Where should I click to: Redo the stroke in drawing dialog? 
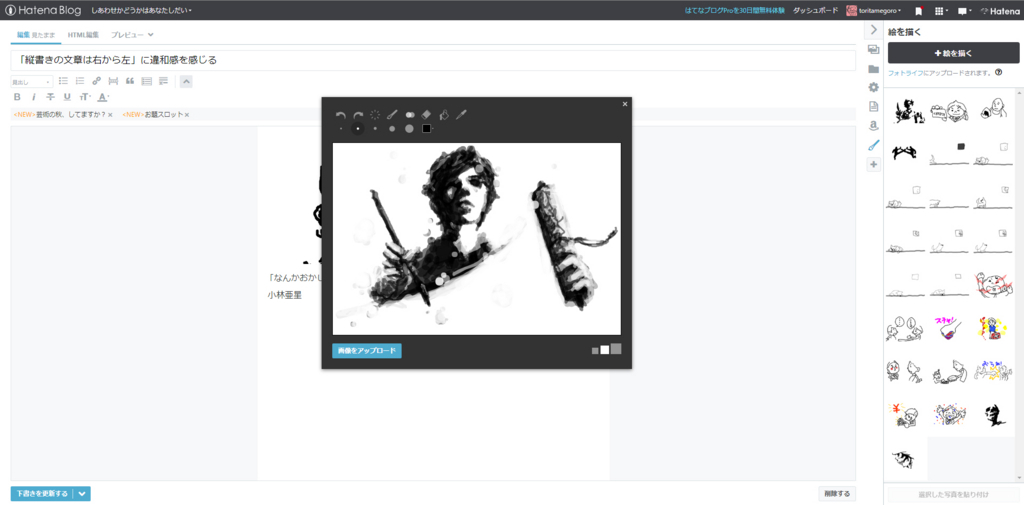pos(358,115)
